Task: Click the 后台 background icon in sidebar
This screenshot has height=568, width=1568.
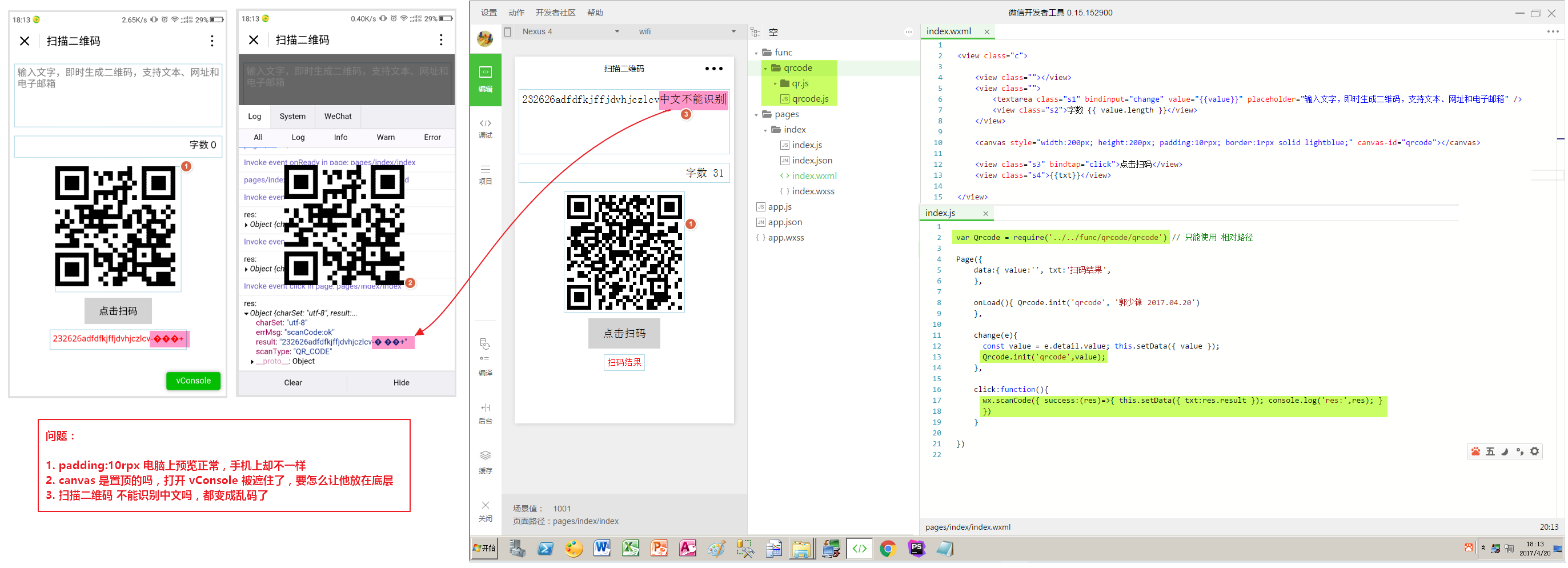Action: [485, 413]
